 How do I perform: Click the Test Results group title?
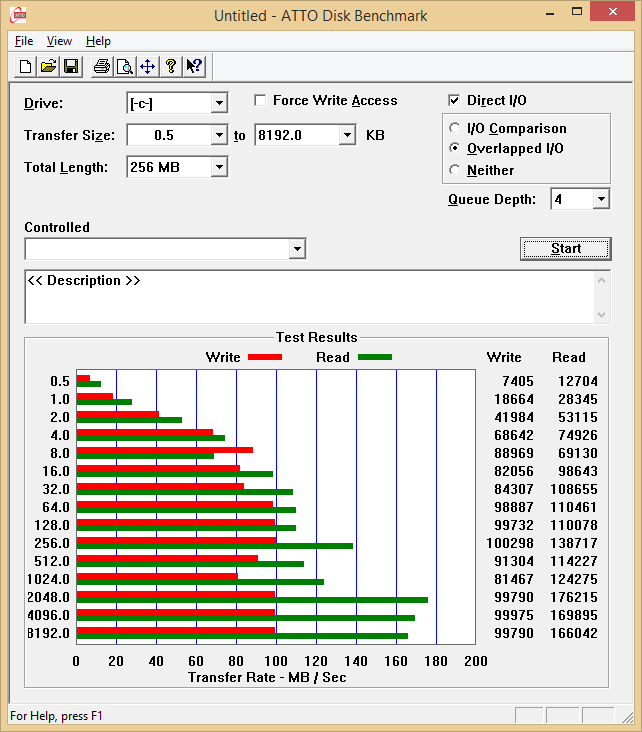tap(317, 337)
